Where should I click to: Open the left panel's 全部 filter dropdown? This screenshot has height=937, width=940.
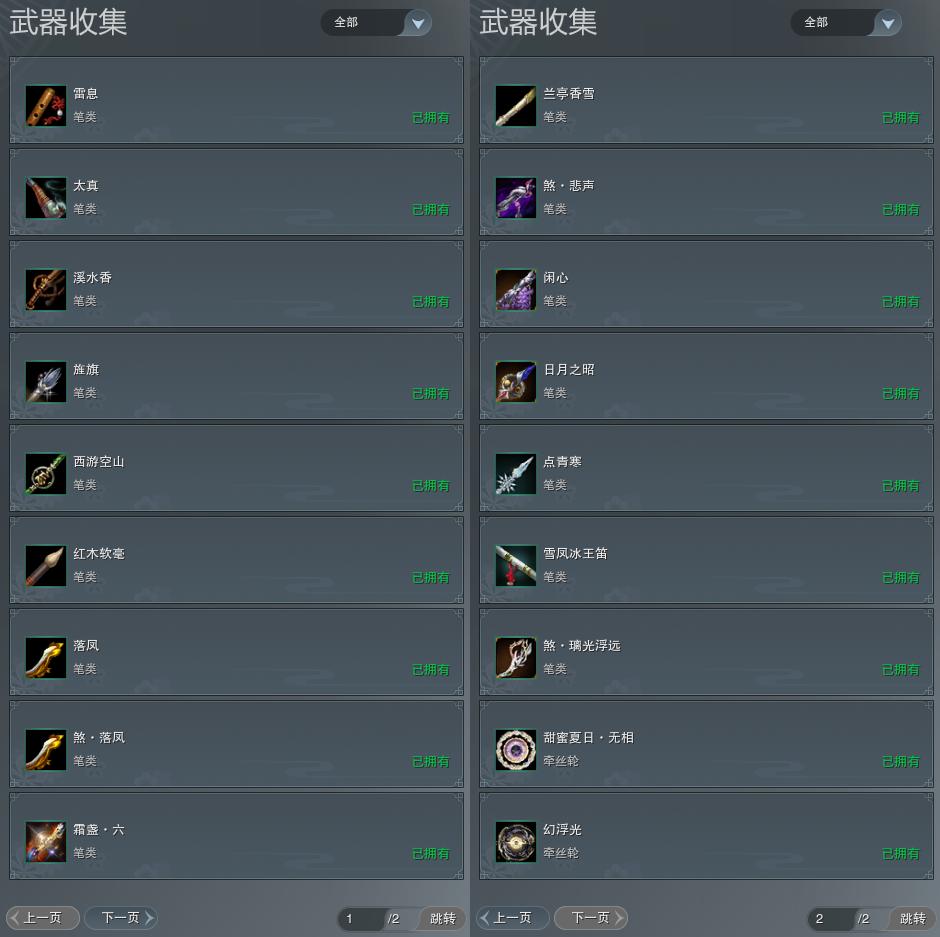click(376, 23)
